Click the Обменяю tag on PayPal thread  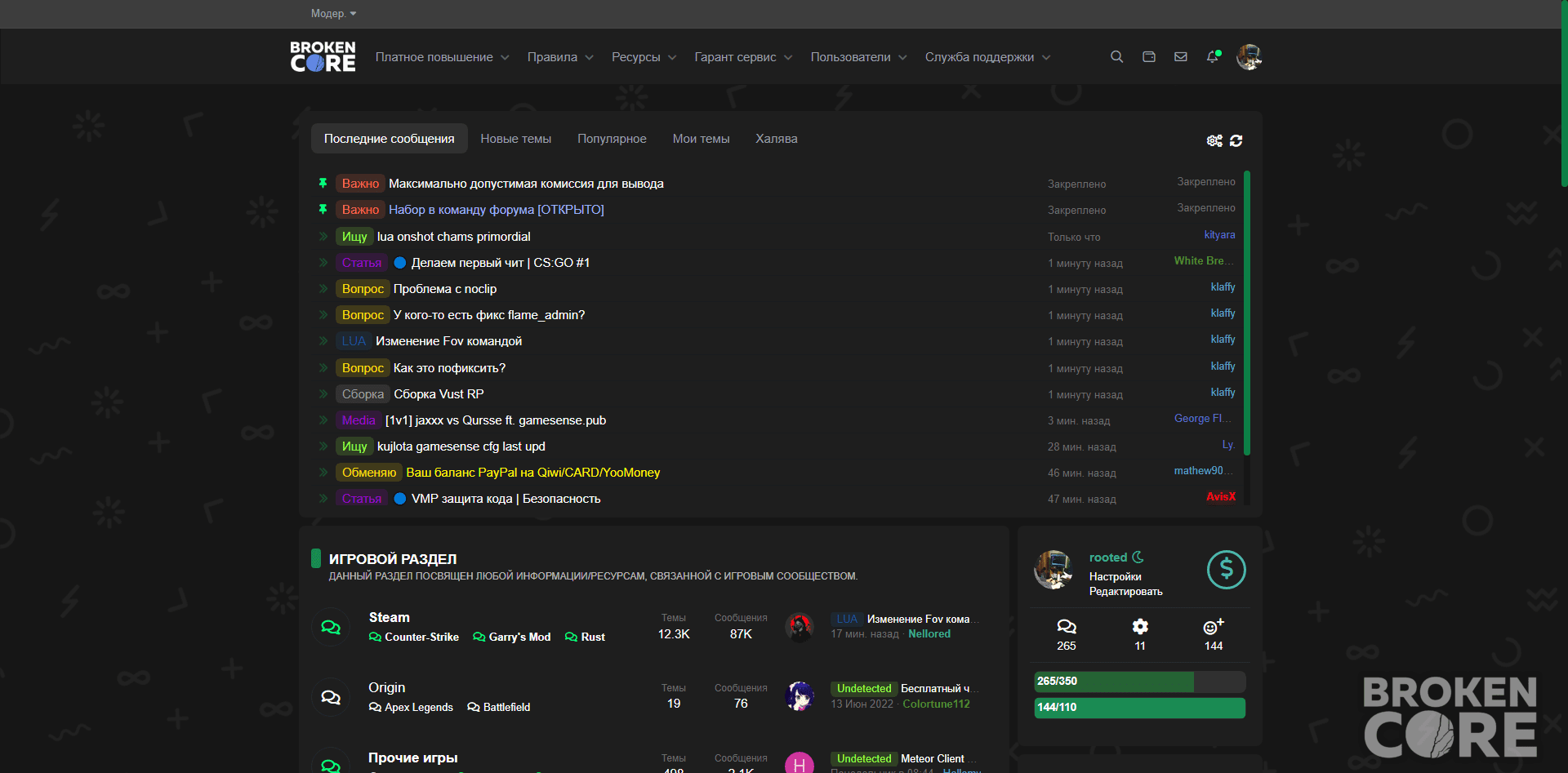[x=369, y=473]
